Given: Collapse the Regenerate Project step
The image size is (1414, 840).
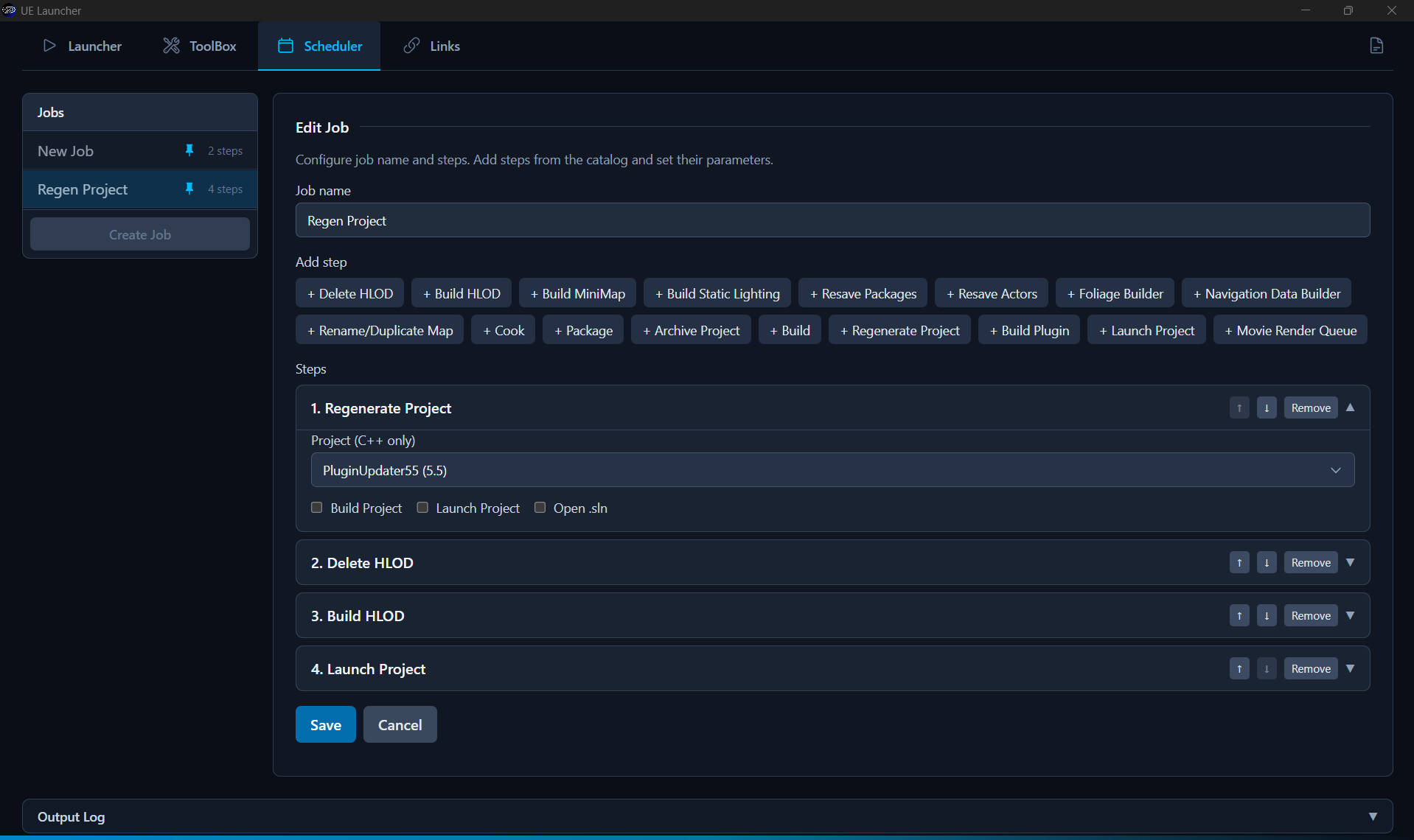Looking at the screenshot, I should [x=1350, y=407].
